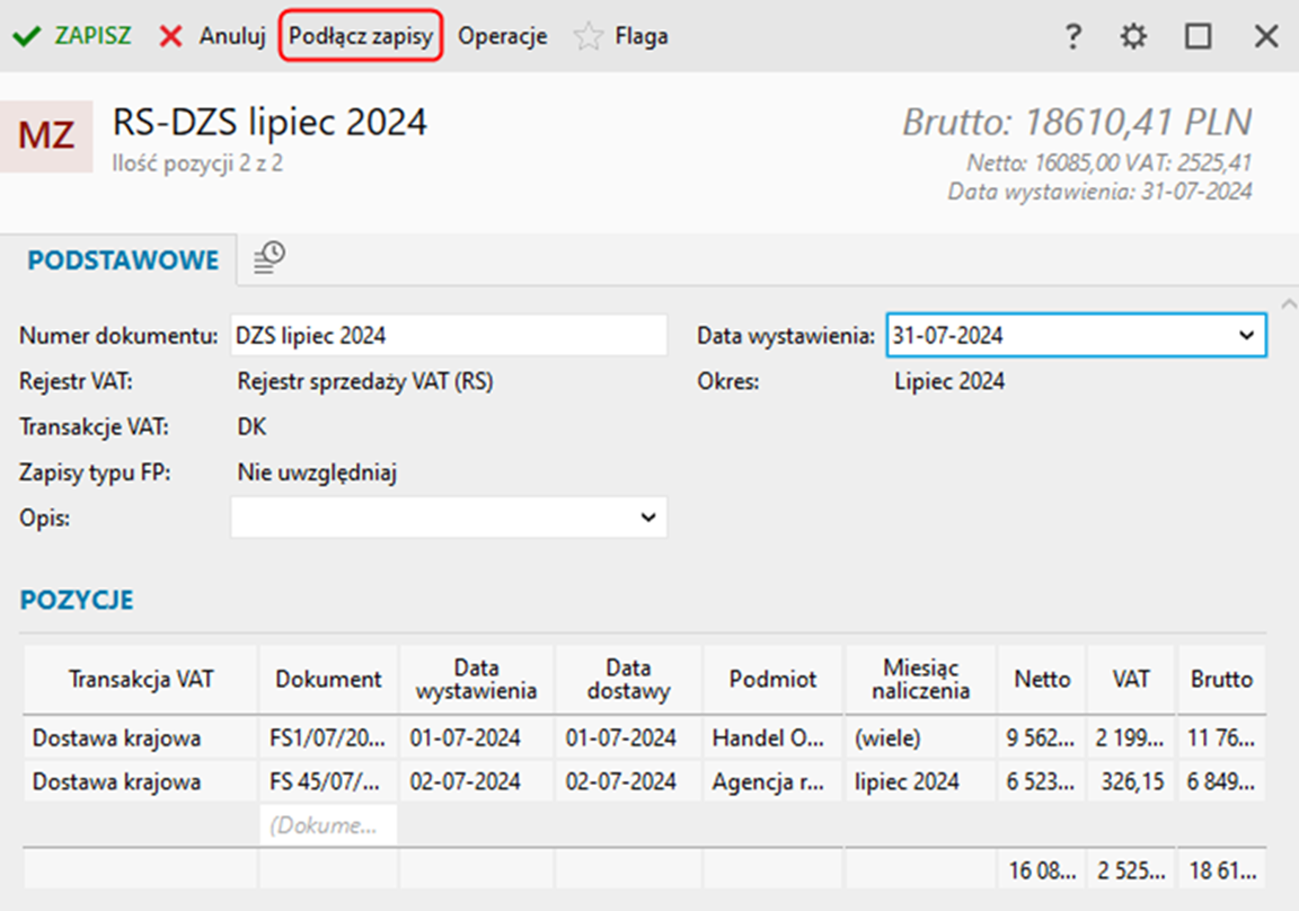Click the 2 199... VAT cell
Viewport: 1299px width, 911px height.
coord(1131,739)
